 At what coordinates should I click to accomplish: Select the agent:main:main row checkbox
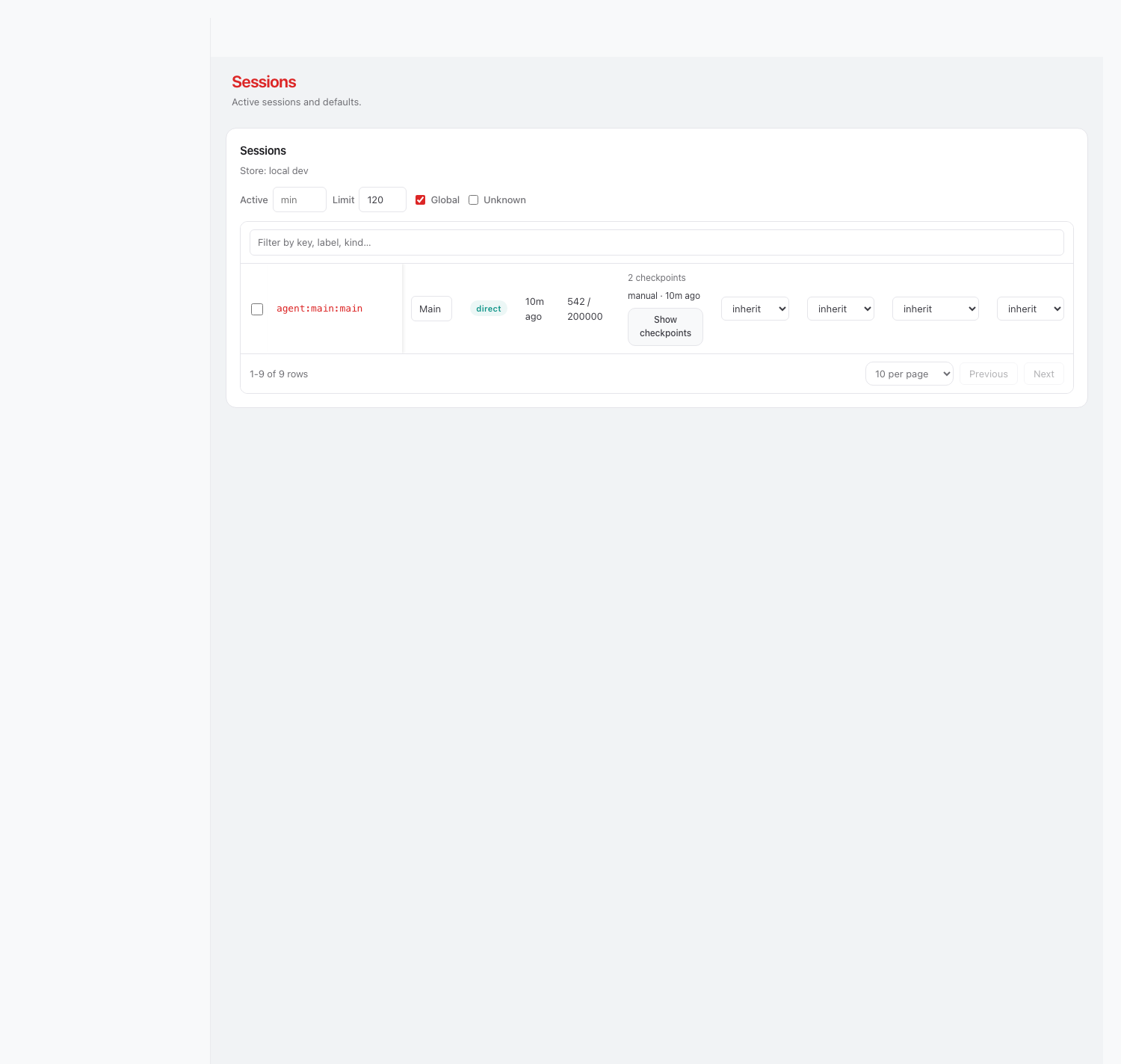(257, 309)
